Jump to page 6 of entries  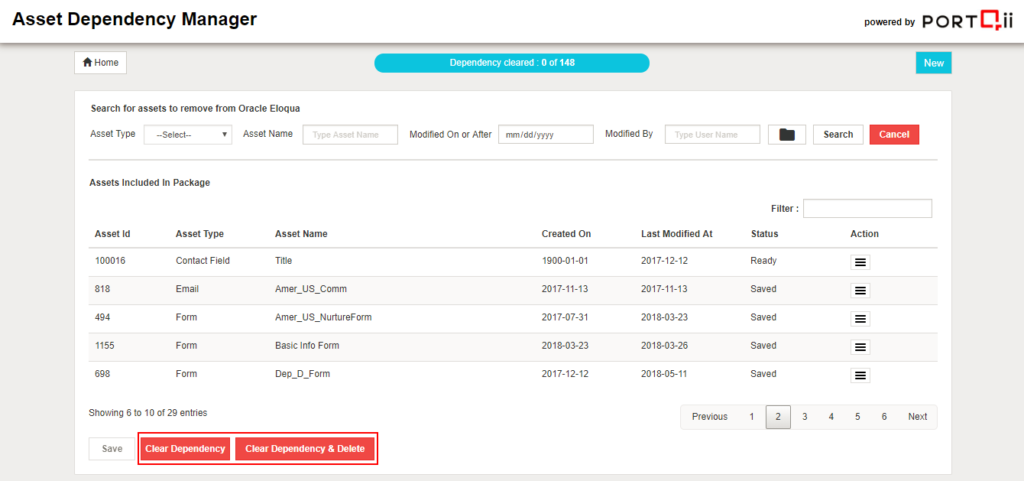tap(883, 417)
